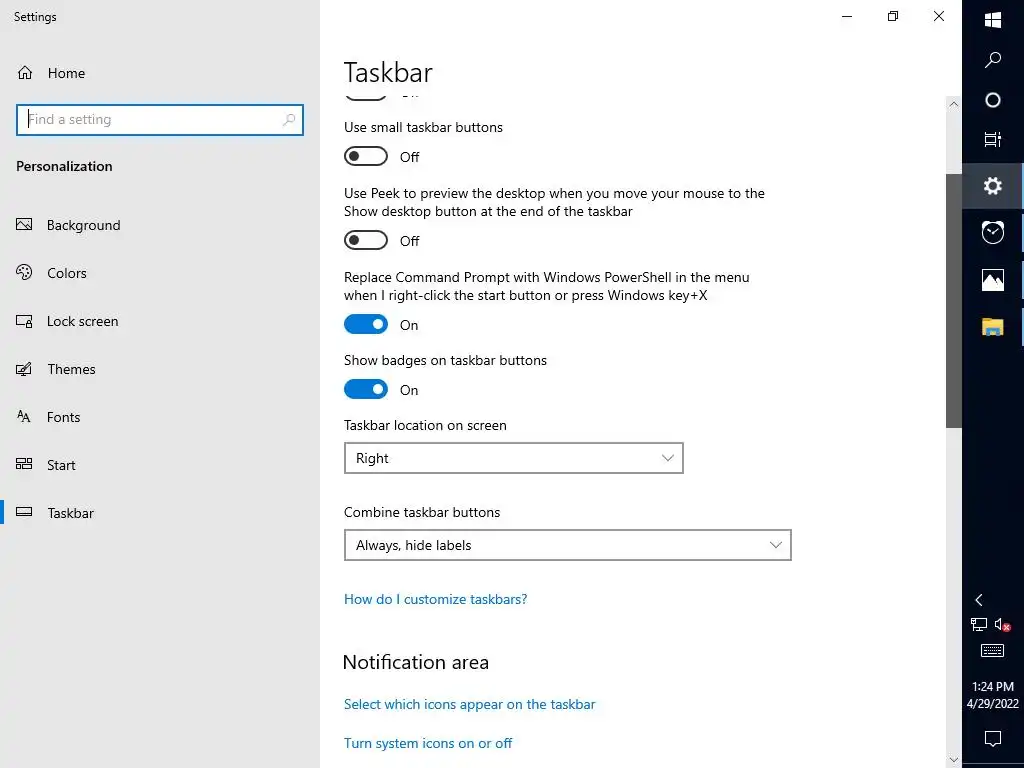
Task: Open "How do I customize taskbars?" link
Action: pos(435,599)
